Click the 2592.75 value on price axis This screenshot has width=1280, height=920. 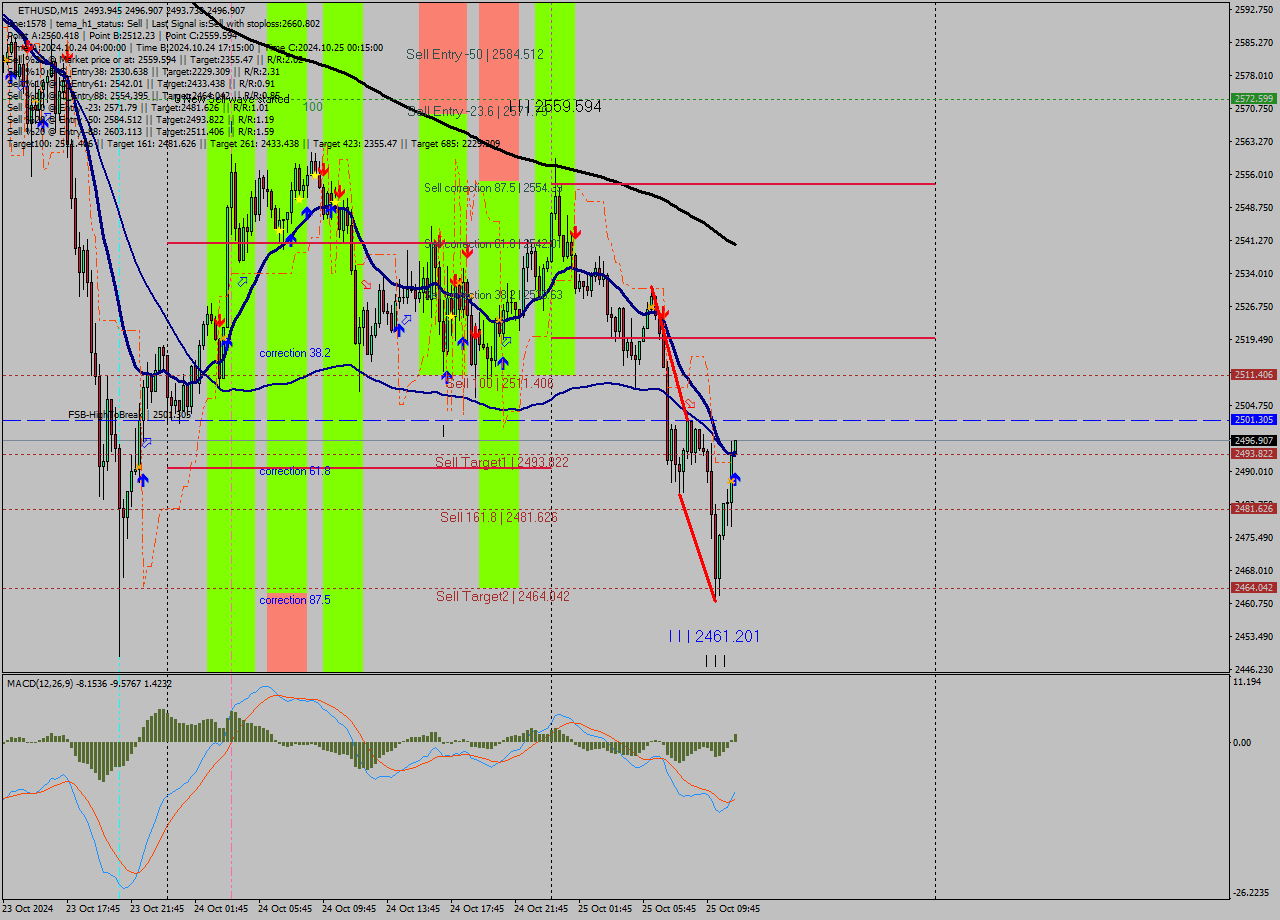point(1253,10)
